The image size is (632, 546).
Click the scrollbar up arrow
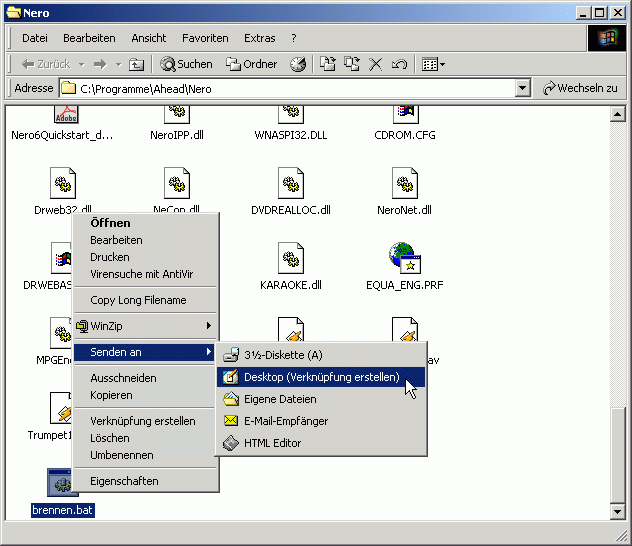coord(617,114)
